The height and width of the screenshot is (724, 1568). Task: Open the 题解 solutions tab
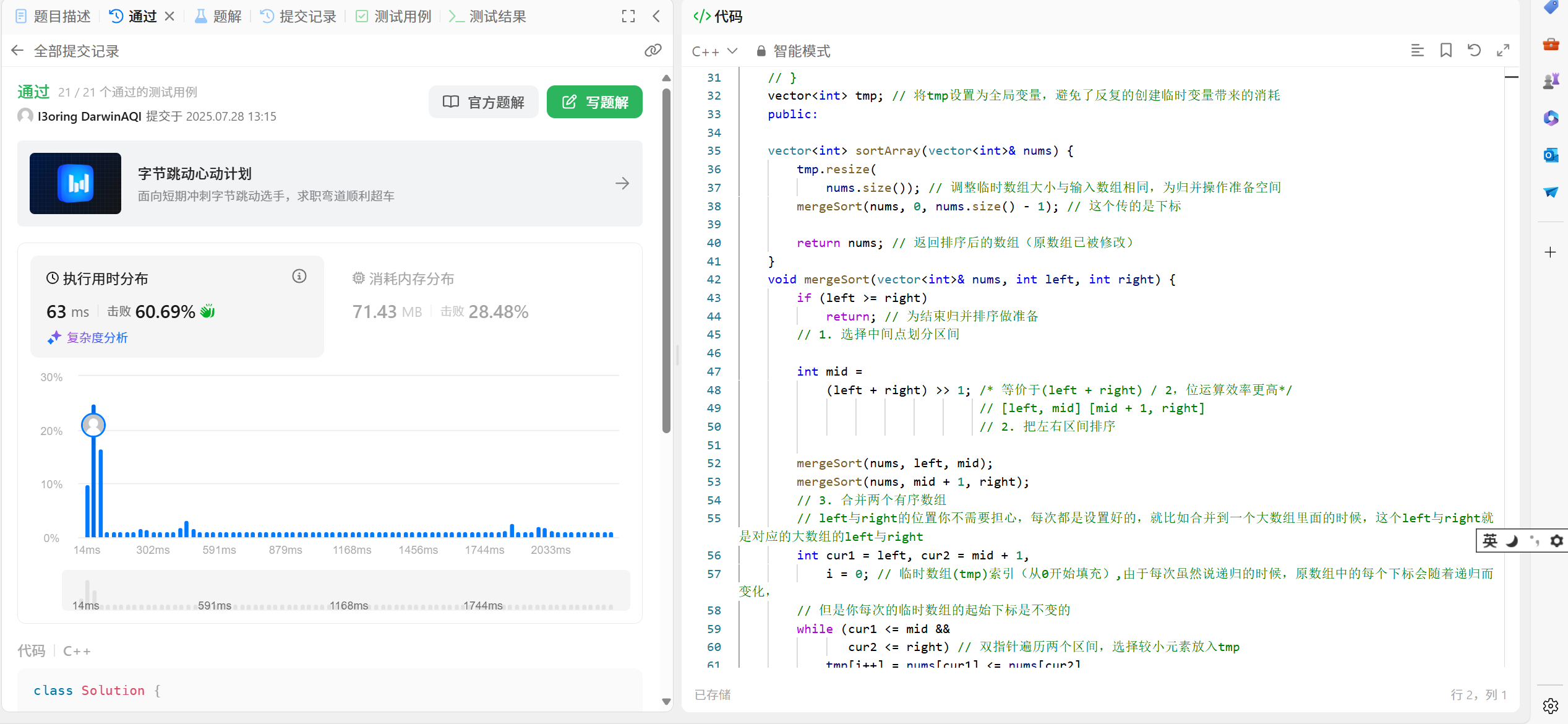[218, 17]
